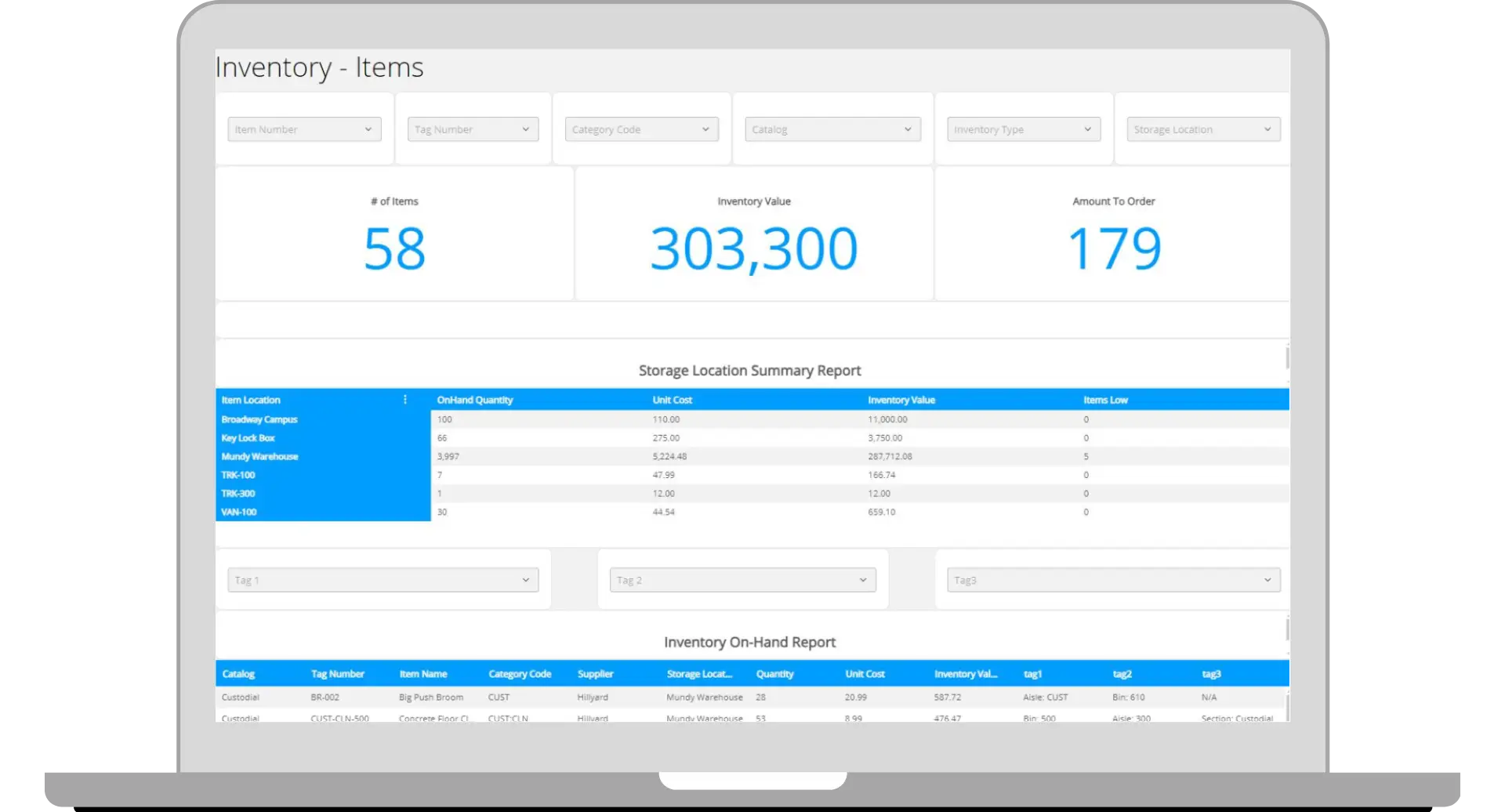This screenshot has height=812, width=1505.
Task: Open the Item Location column options menu
Action: tap(405, 400)
